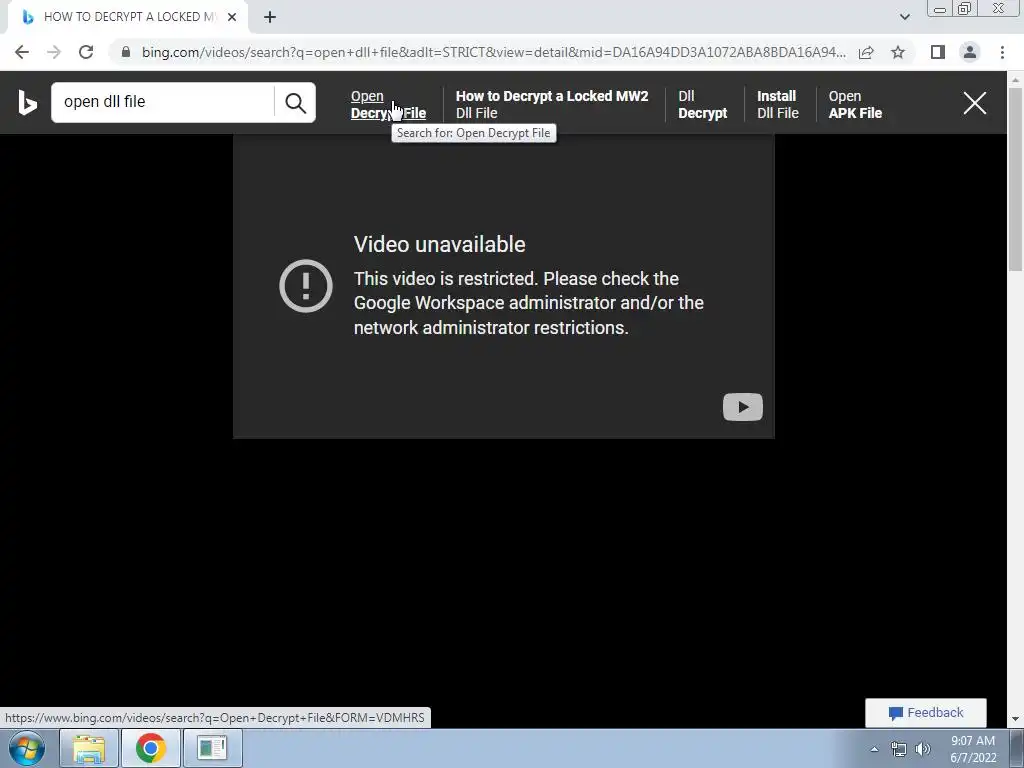Open the Windows Start menu
1024x768 pixels.
pyautogui.click(x=27, y=748)
